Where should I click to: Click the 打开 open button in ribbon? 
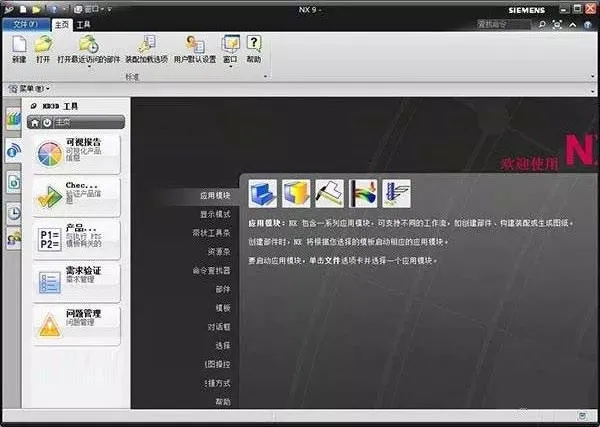(x=43, y=49)
